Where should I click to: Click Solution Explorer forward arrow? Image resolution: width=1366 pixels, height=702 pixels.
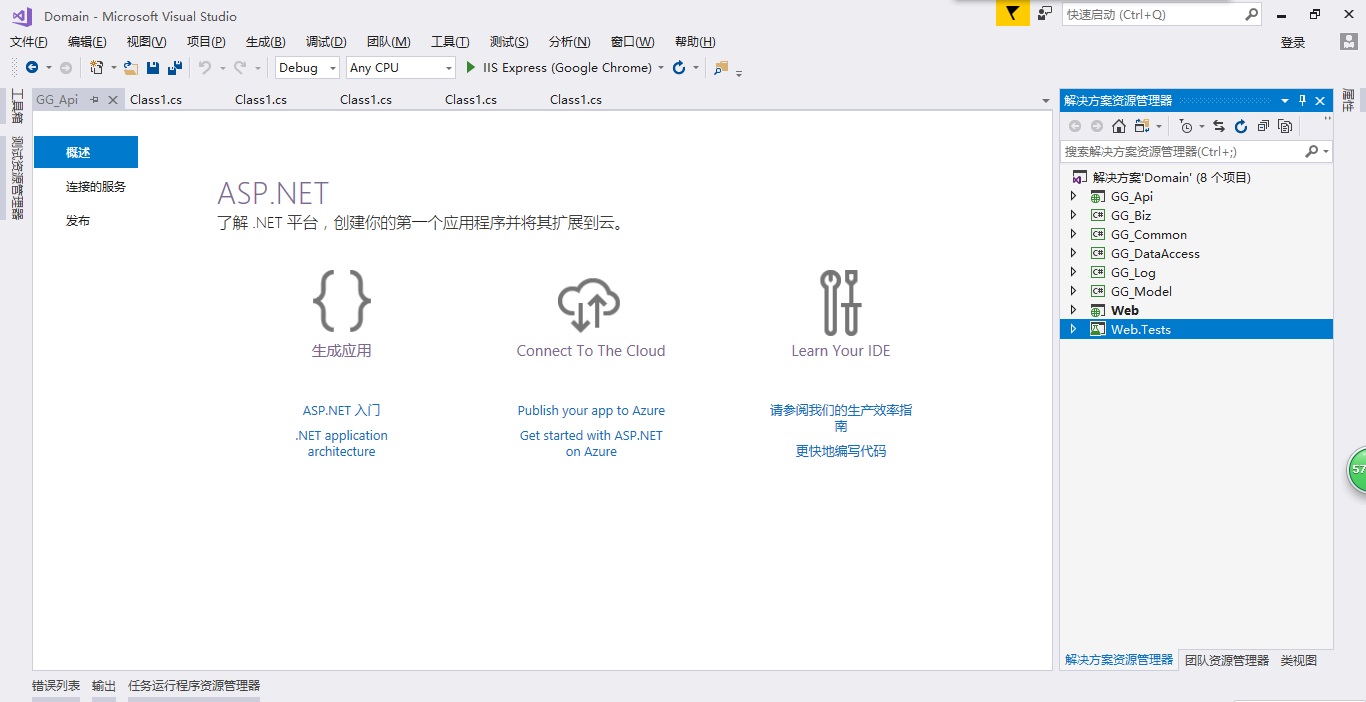click(x=1097, y=126)
